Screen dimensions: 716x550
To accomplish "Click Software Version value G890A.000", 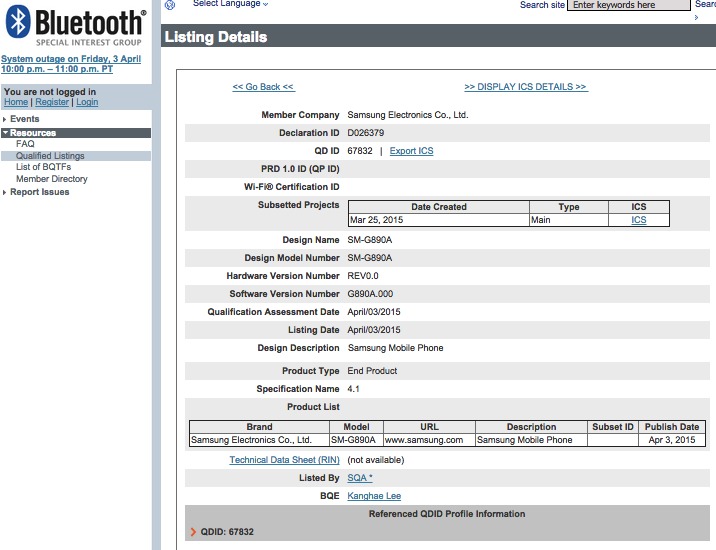I will pyautogui.click(x=370, y=294).
